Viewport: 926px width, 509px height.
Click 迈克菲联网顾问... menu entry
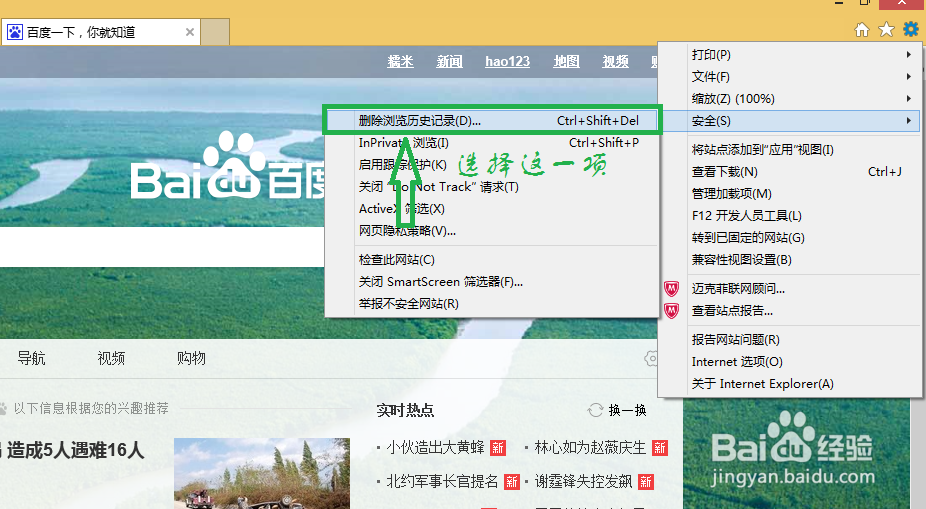click(790, 288)
